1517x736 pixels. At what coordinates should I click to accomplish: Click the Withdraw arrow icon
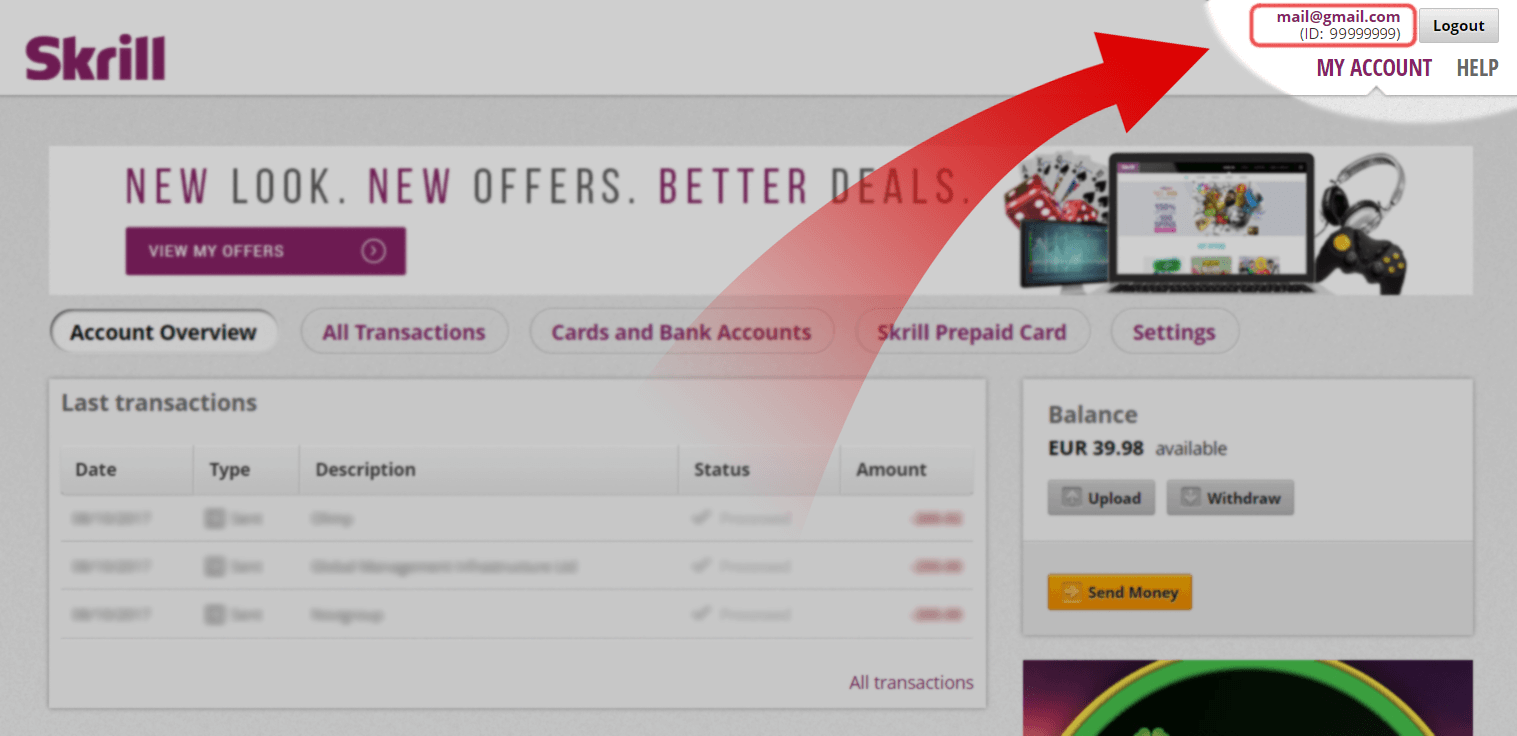point(1190,498)
